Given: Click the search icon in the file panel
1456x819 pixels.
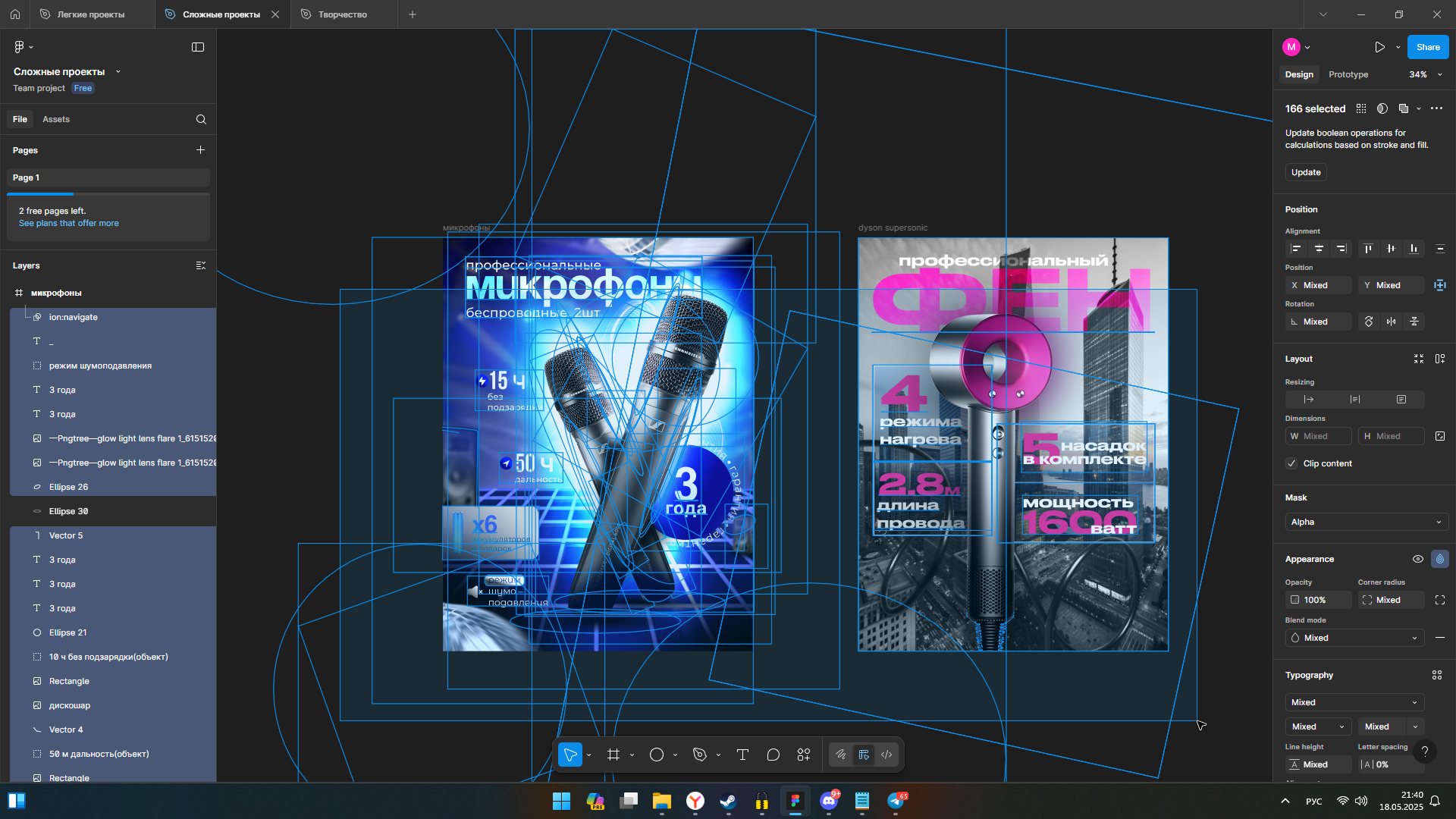Looking at the screenshot, I should [201, 119].
